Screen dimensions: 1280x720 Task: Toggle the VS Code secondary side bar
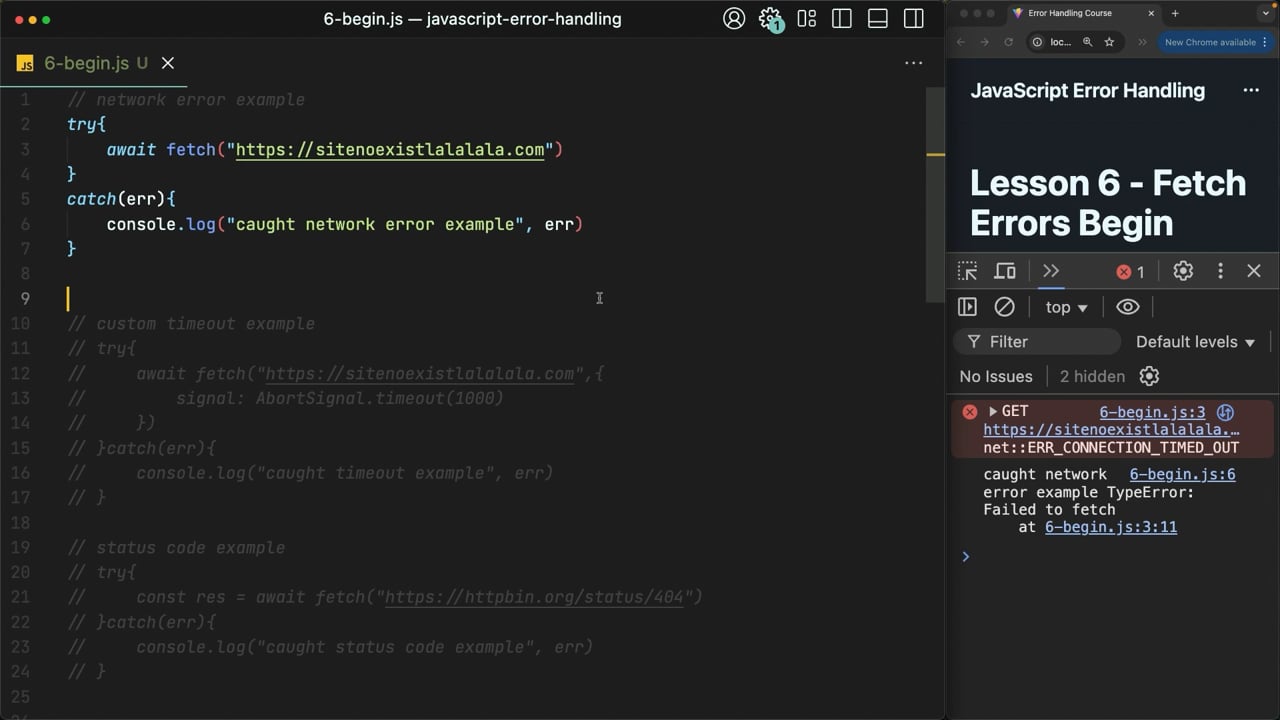point(914,19)
